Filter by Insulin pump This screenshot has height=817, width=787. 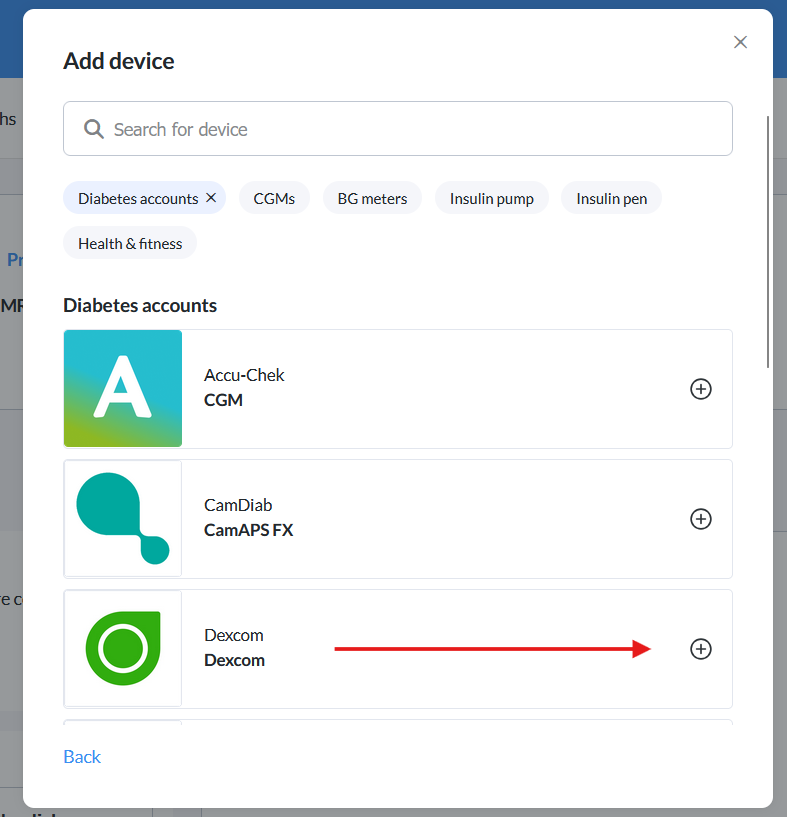click(x=491, y=198)
